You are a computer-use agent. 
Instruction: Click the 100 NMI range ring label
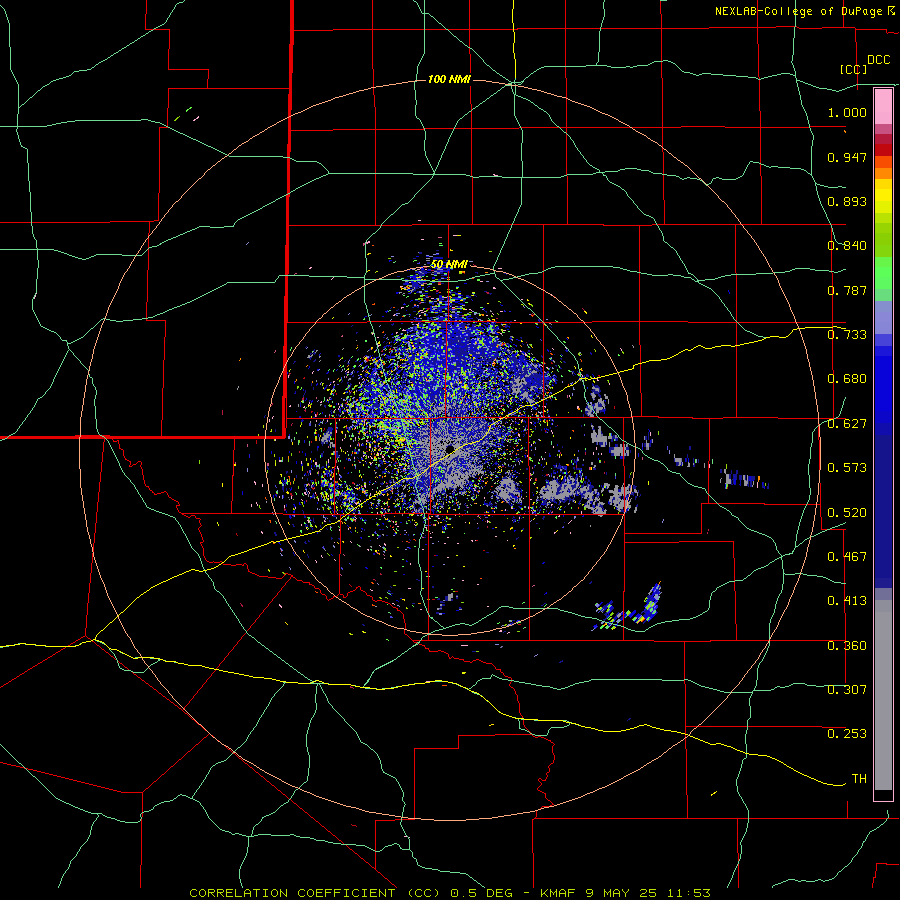(x=449, y=79)
